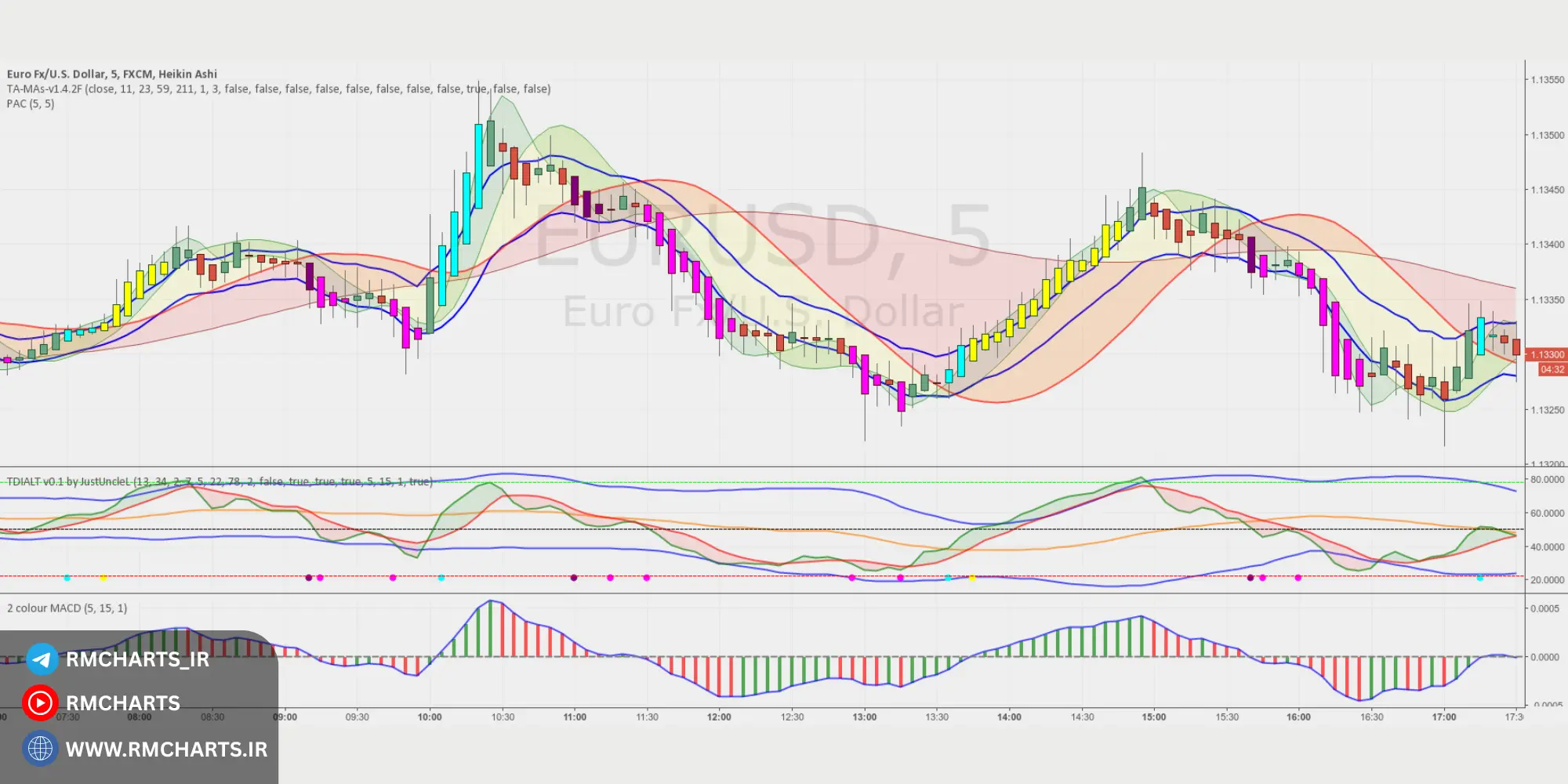Click the 2 colour MACD (5, 15, 1) label
The image size is (1568, 784).
point(67,608)
